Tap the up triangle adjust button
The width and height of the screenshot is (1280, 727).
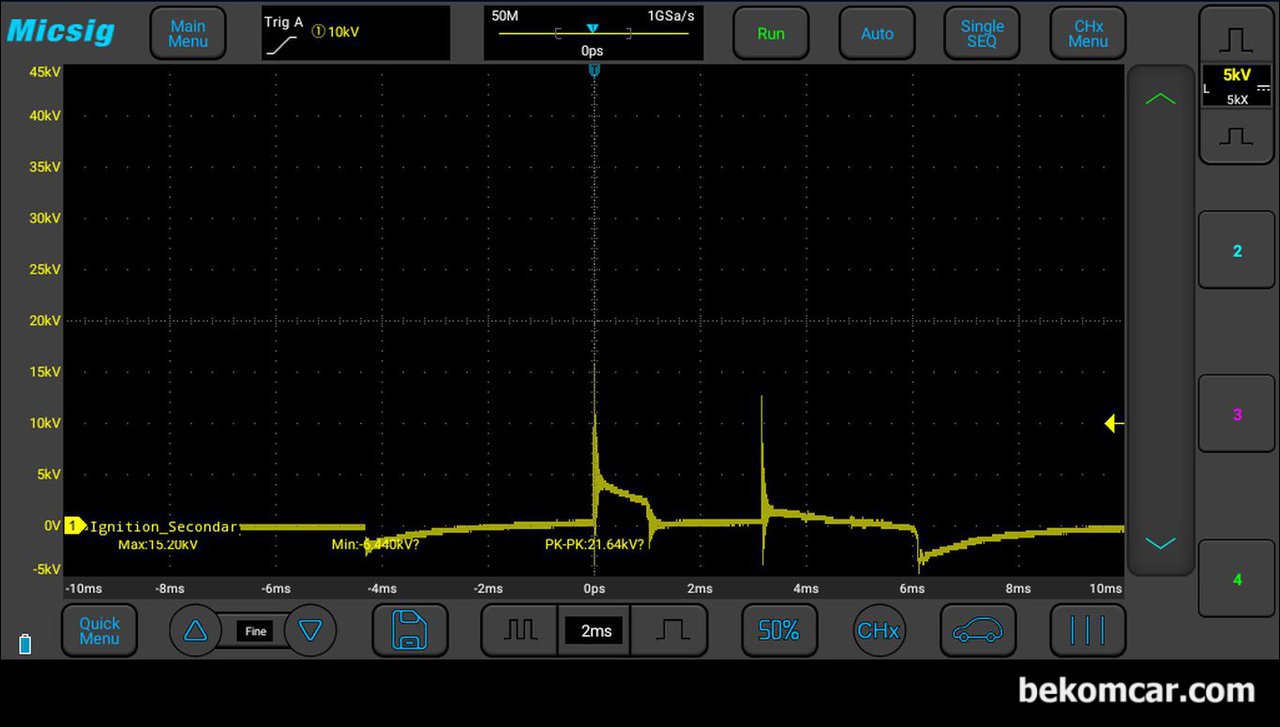coord(195,631)
